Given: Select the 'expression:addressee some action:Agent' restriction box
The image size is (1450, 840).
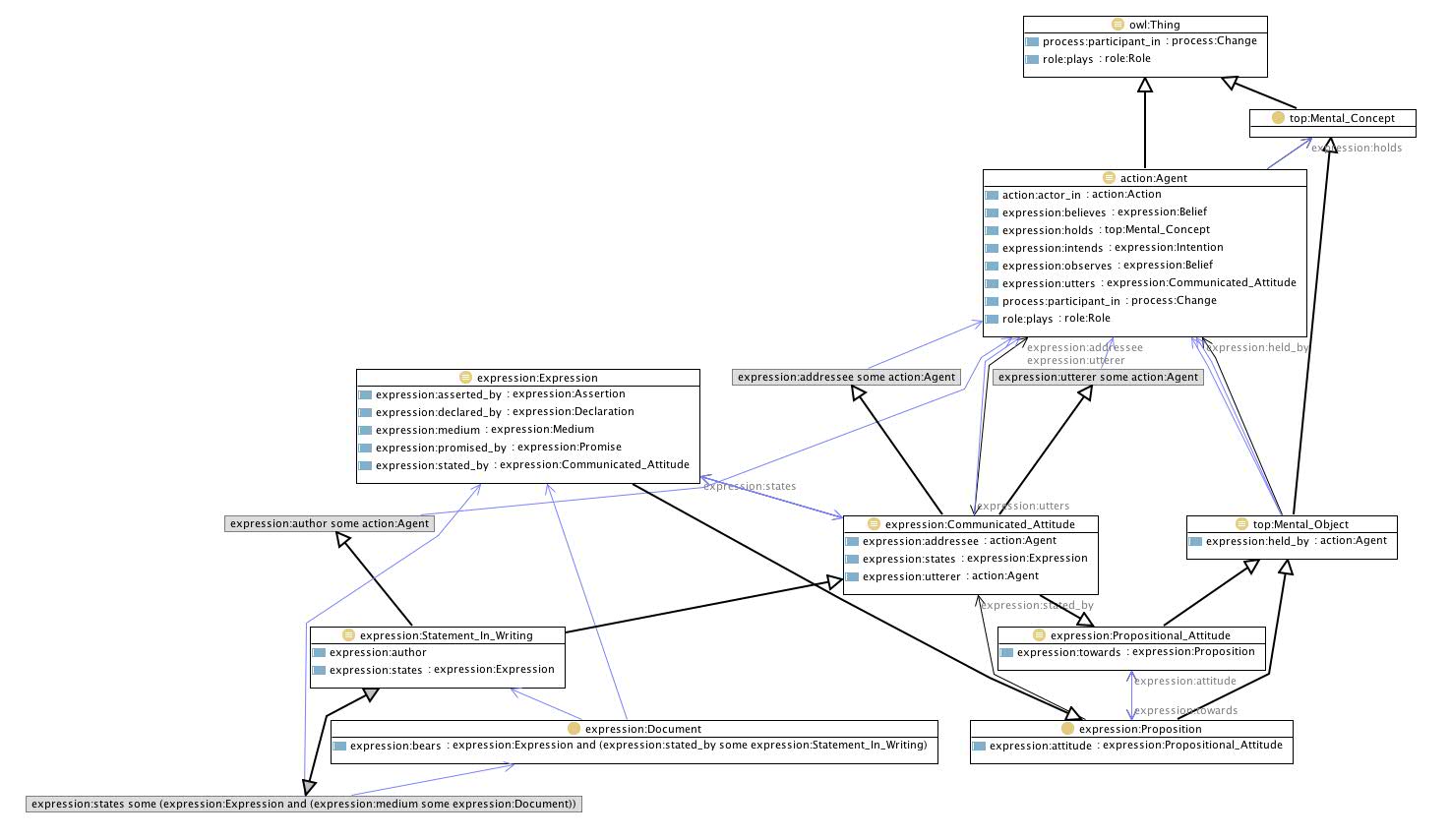Looking at the screenshot, I should pos(846,377).
